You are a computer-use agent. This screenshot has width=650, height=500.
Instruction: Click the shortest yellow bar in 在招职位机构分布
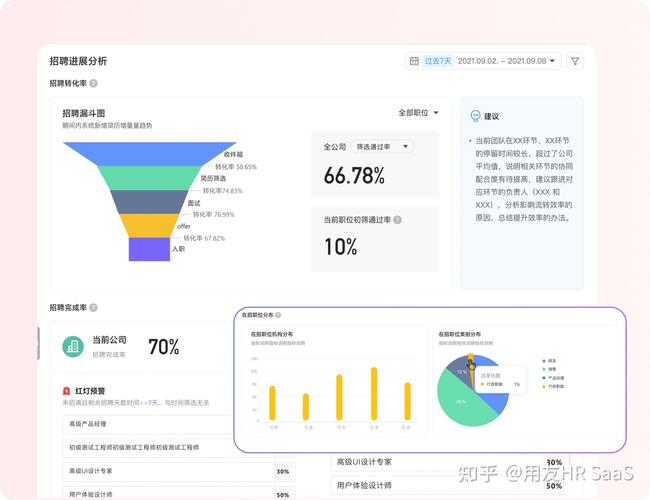tap(306, 407)
